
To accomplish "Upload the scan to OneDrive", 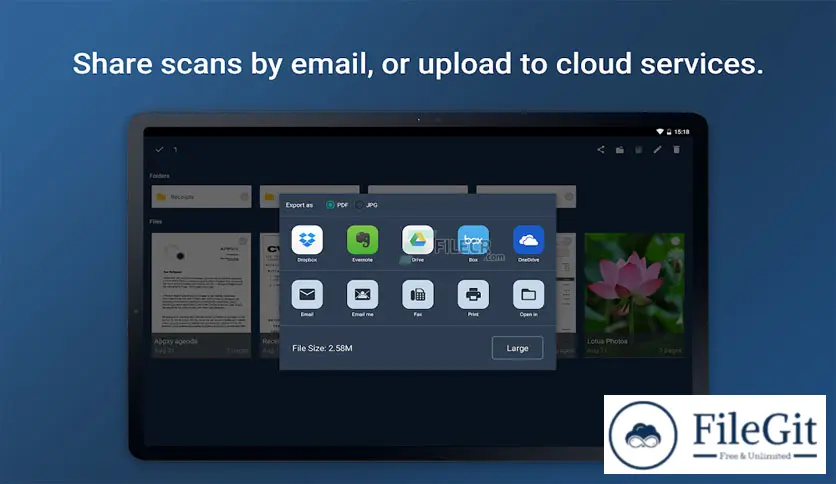I will pyautogui.click(x=528, y=240).
